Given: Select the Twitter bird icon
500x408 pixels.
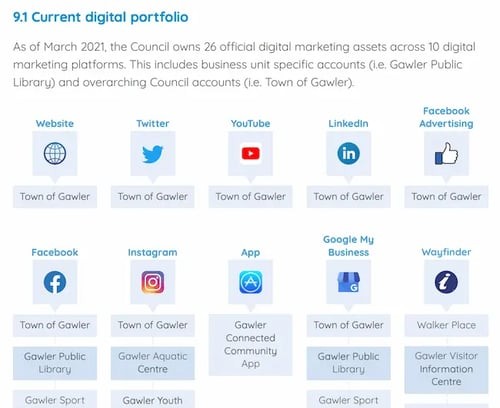Looking at the screenshot, I should click(153, 154).
